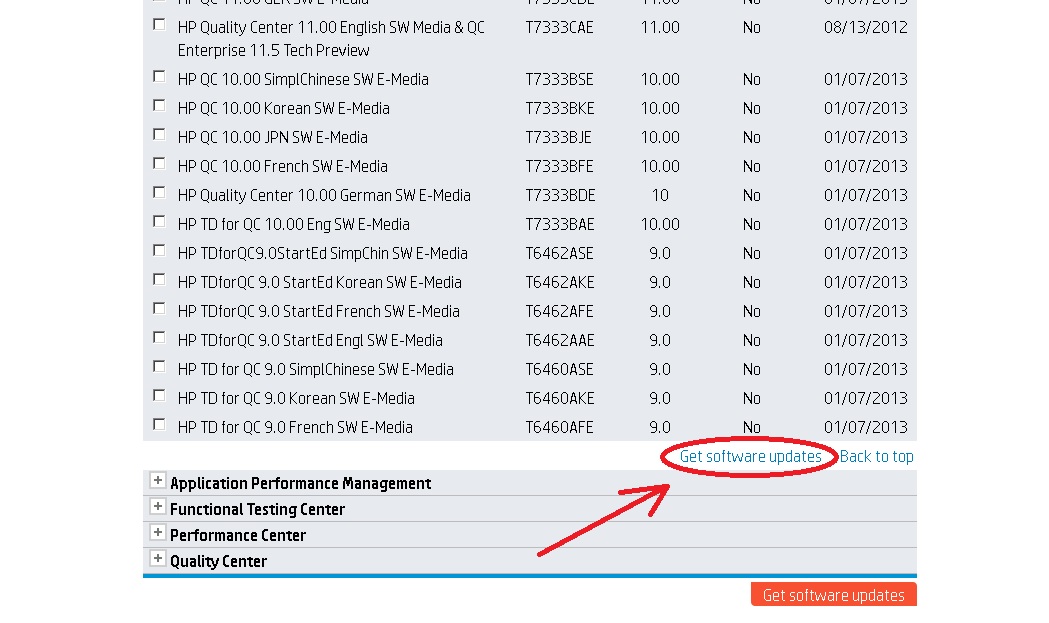Click product number T7333BKE

click(x=560, y=108)
